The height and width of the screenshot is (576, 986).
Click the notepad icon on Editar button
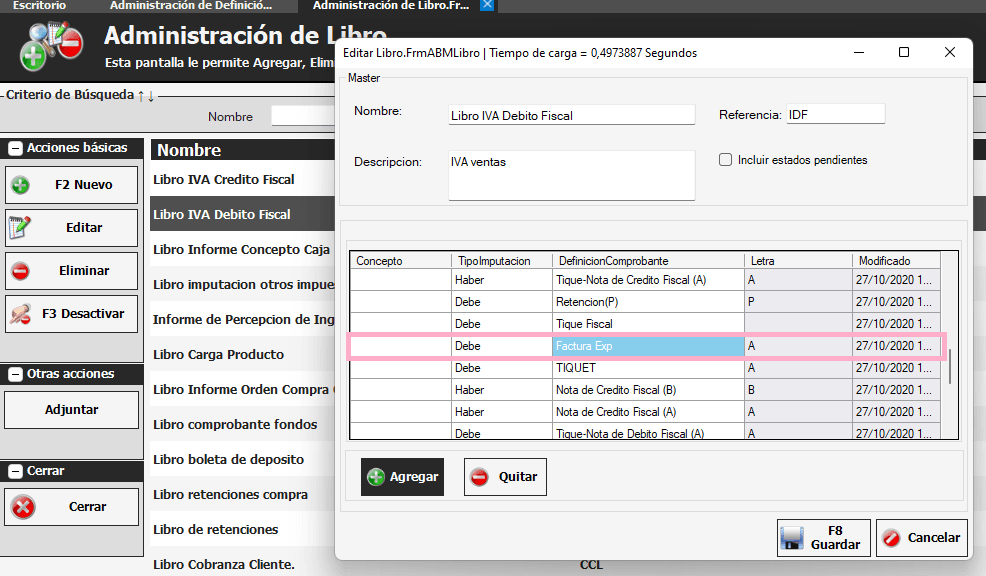[x=21, y=228]
